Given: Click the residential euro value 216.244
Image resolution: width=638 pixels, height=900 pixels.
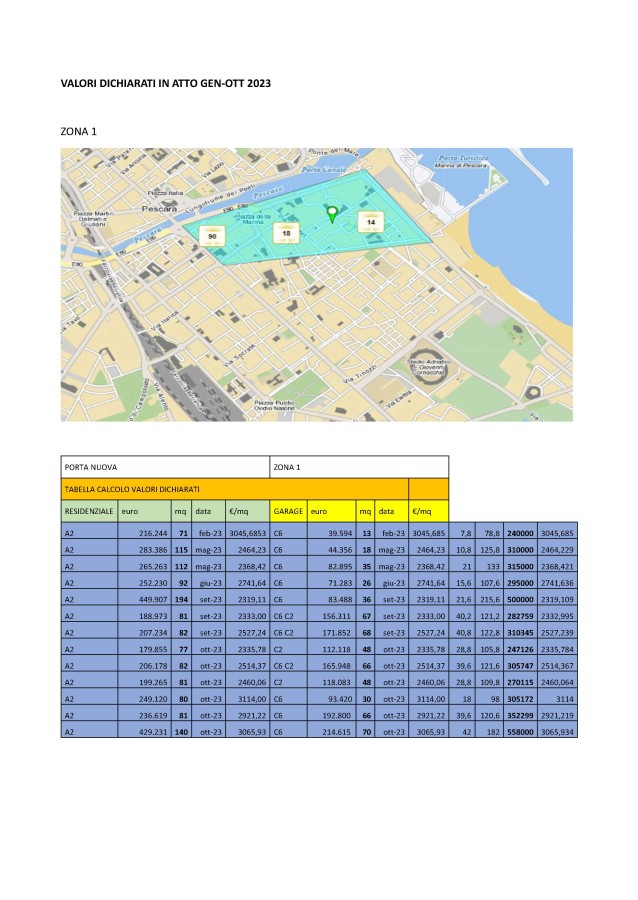Looking at the screenshot, I should (x=153, y=533).
